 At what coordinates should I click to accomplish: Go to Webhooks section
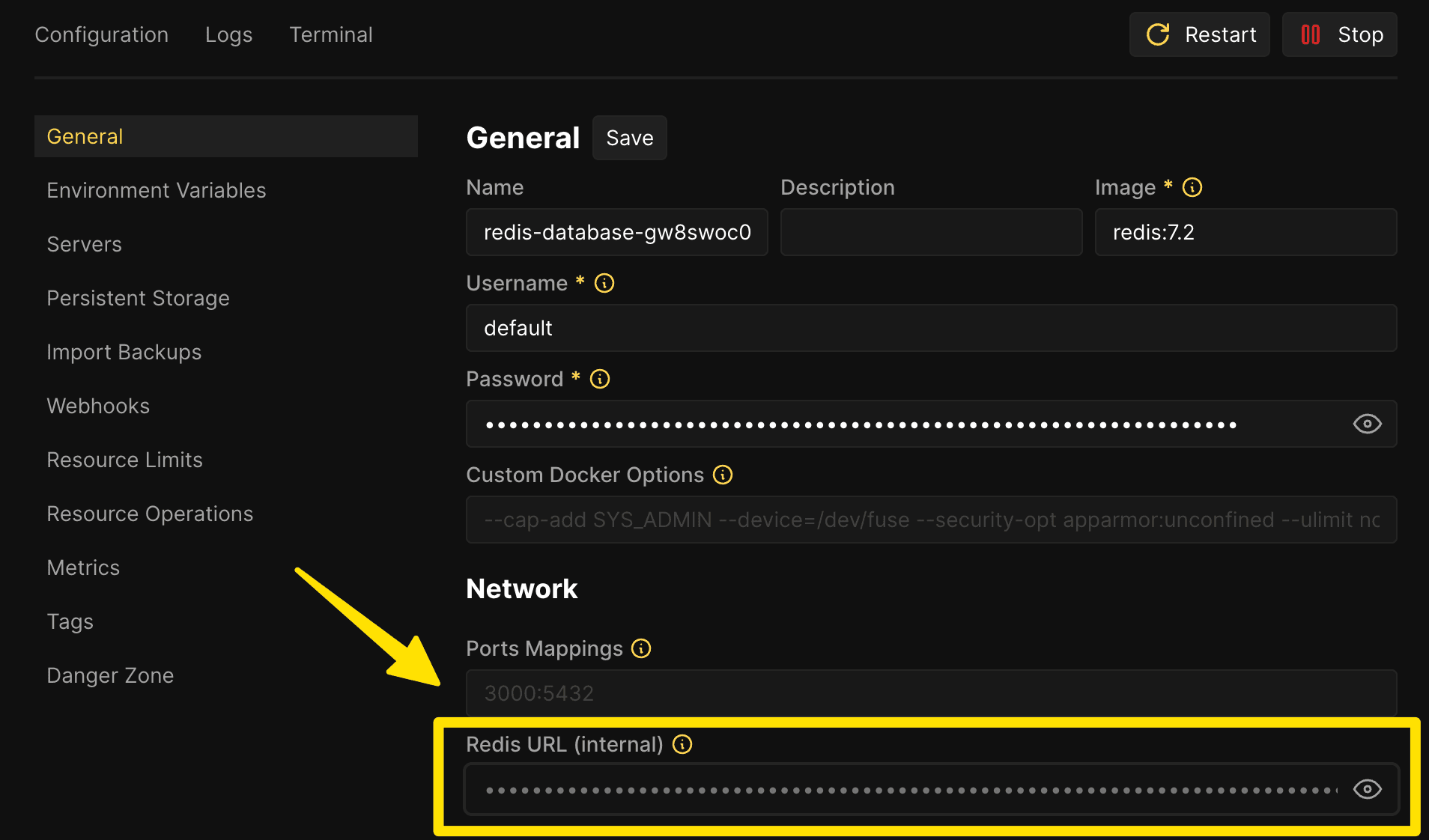(x=226, y=406)
